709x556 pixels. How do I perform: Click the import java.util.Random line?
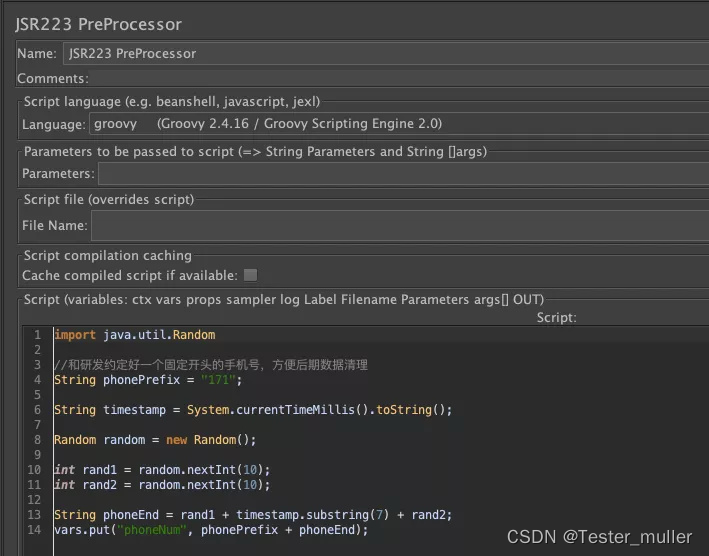click(135, 335)
